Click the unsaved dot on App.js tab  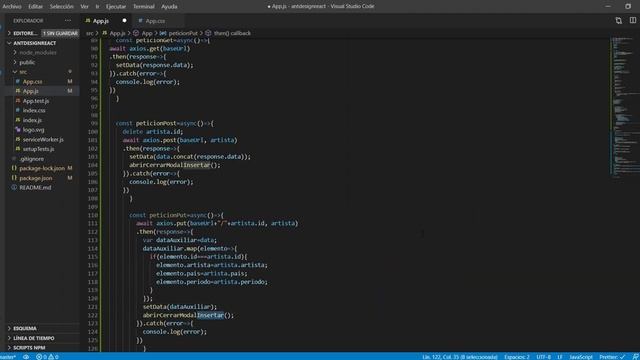(124, 21)
